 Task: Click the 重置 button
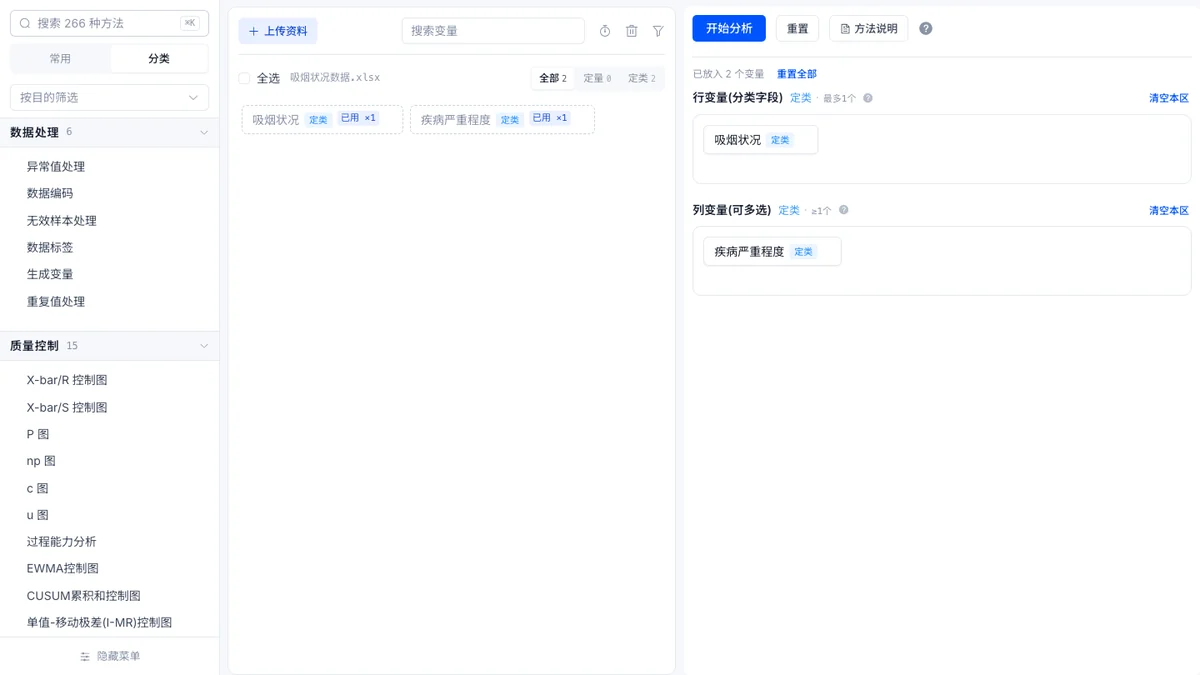[x=797, y=28]
